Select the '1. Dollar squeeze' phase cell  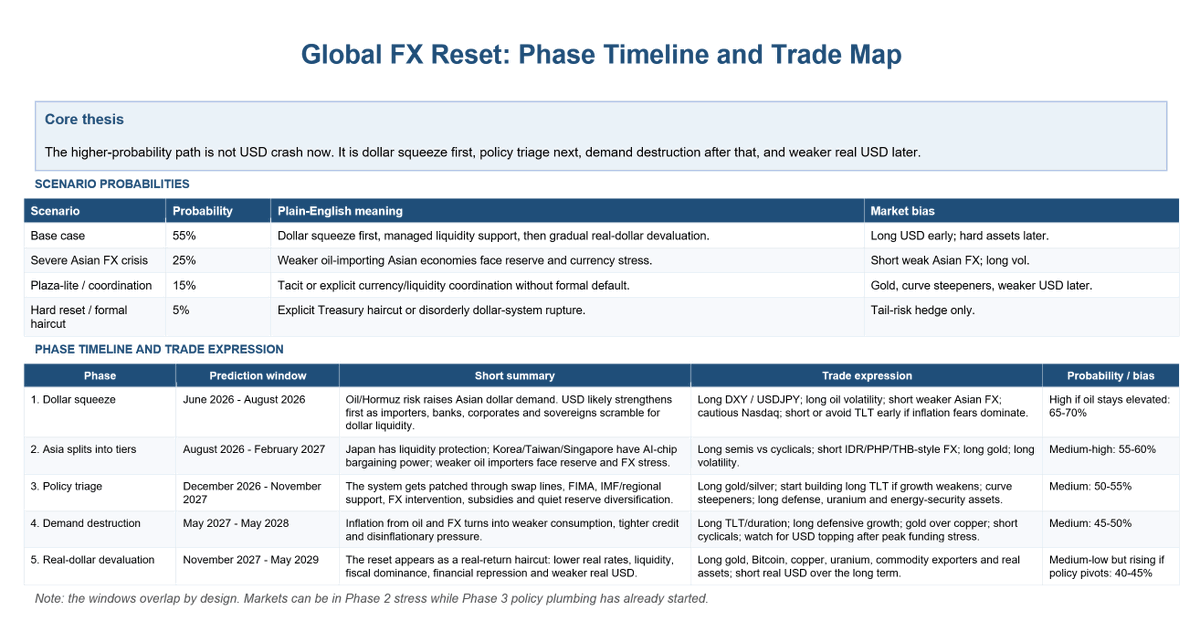click(x=100, y=412)
